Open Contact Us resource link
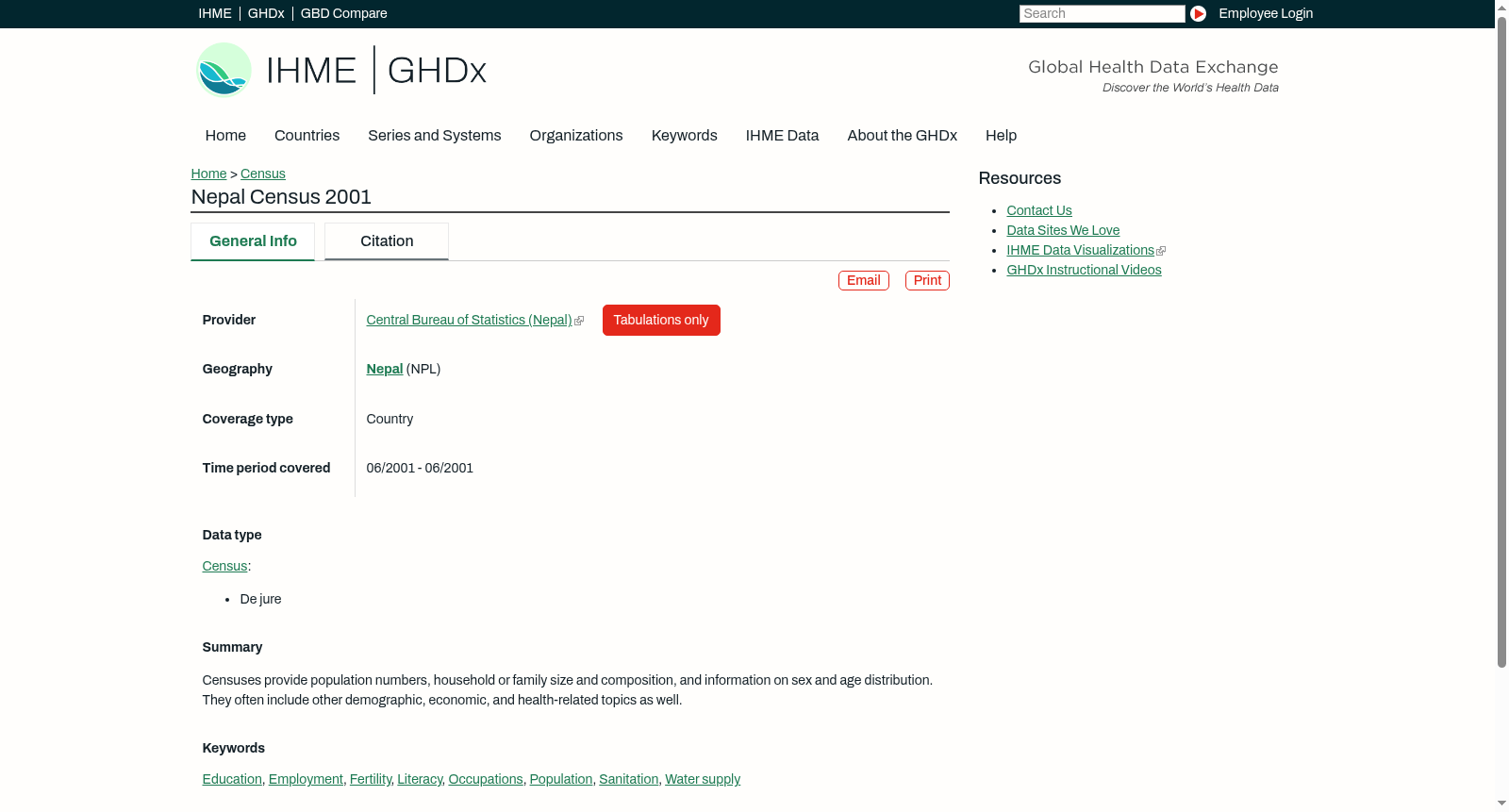The height and width of the screenshot is (812, 1509). tap(1039, 210)
